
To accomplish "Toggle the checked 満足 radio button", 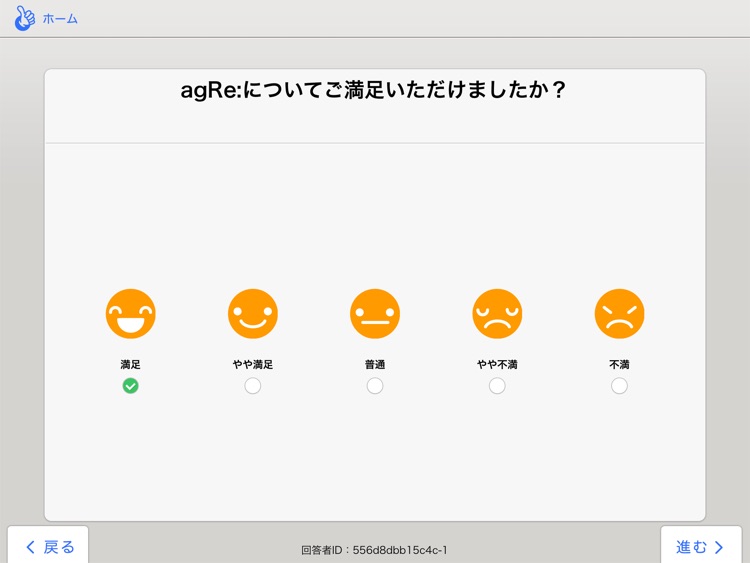I will (131, 386).
